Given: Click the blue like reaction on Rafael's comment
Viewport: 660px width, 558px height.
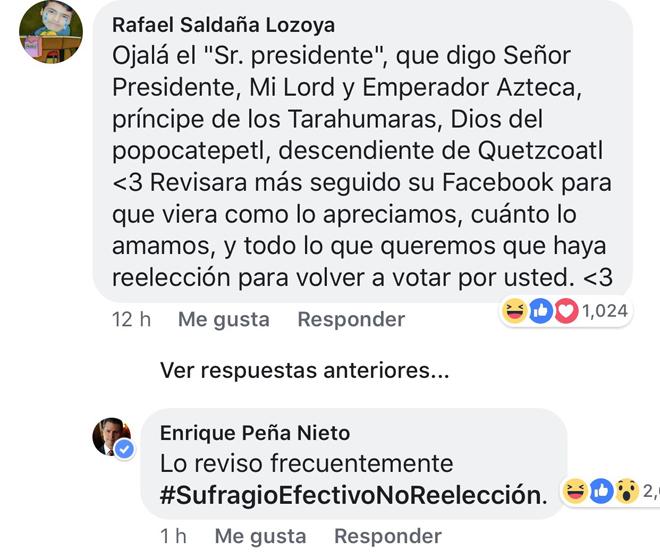Looking at the screenshot, I should click(541, 311).
